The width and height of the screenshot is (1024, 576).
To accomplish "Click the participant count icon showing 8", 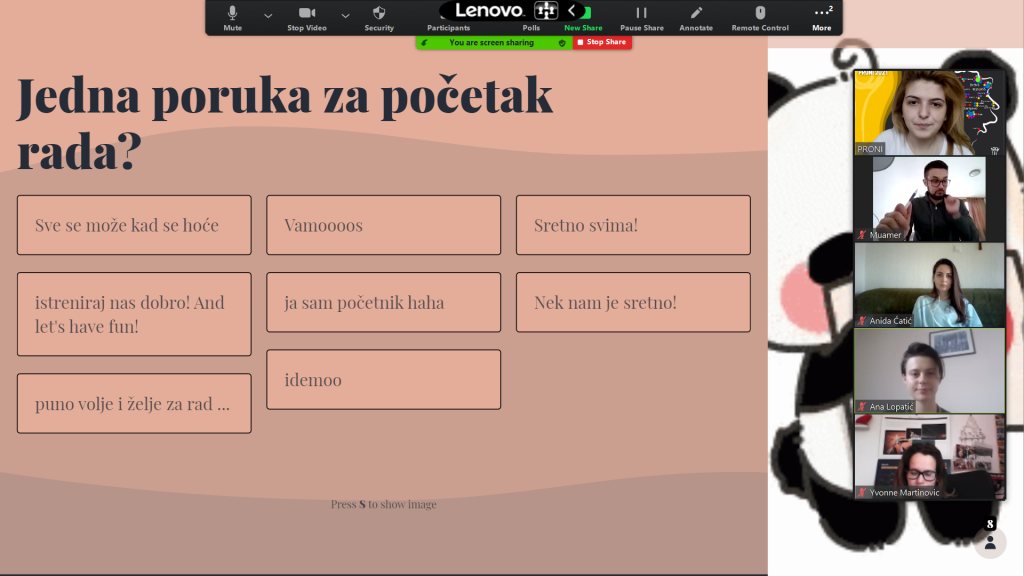I will click(x=989, y=539).
